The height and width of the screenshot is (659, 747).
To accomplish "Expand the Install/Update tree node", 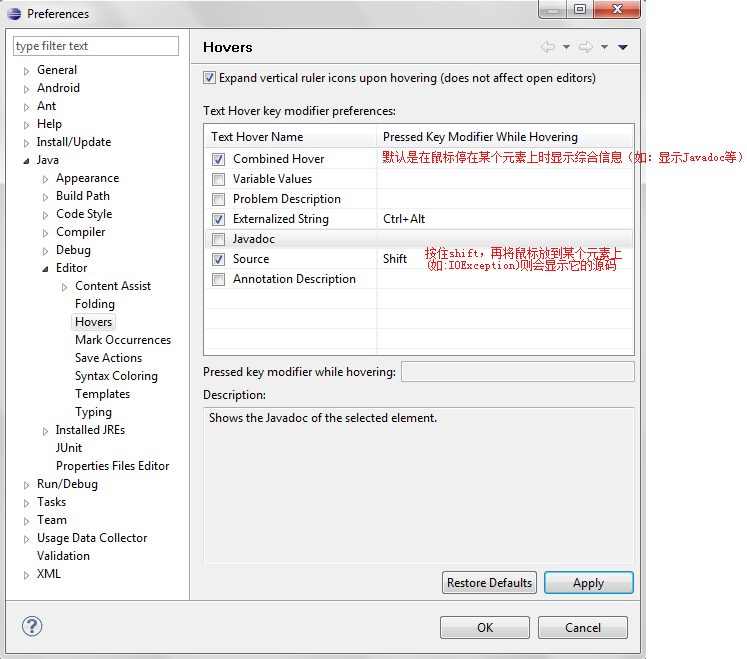I will [26, 143].
